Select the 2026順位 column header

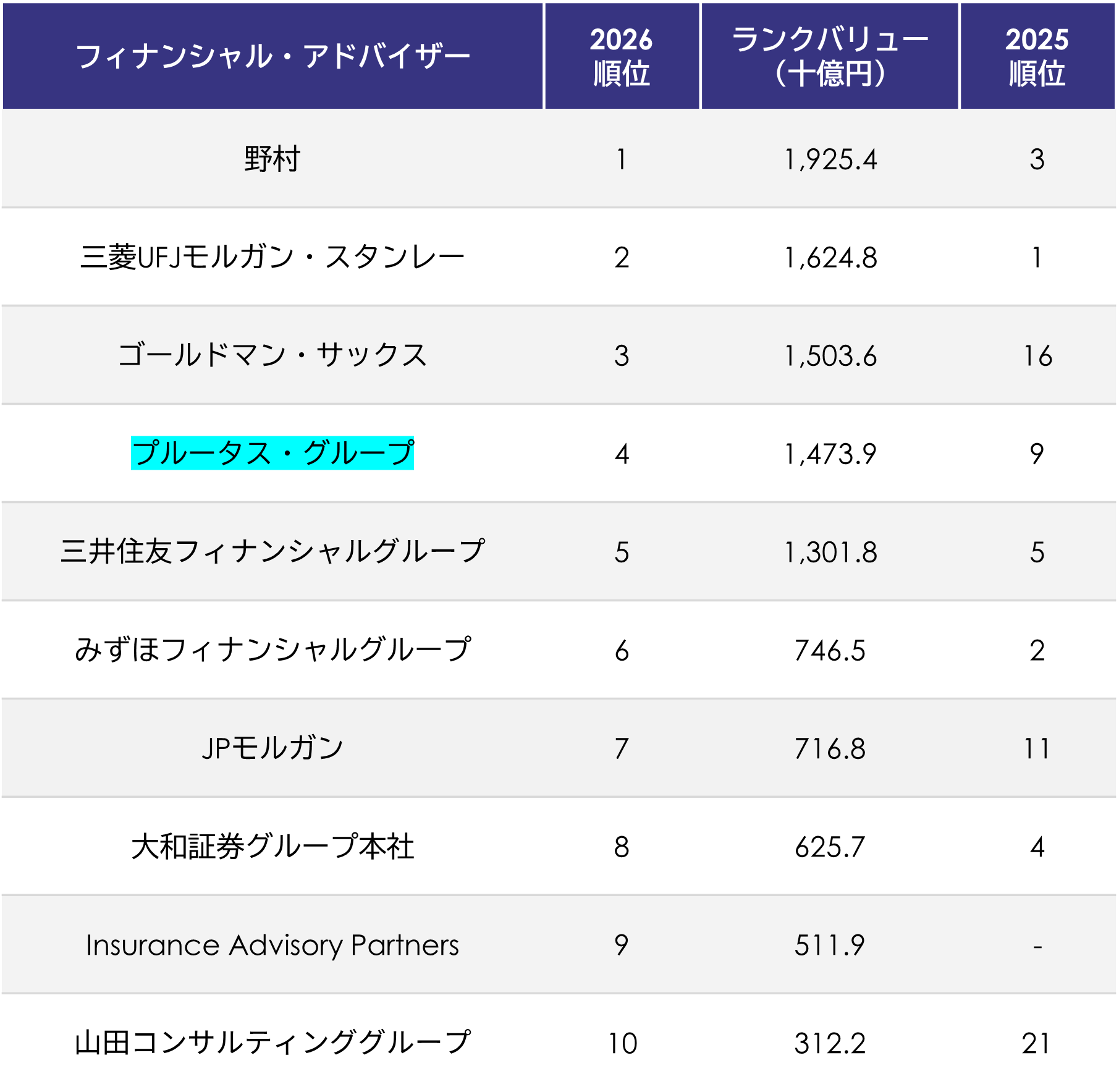coord(622,56)
